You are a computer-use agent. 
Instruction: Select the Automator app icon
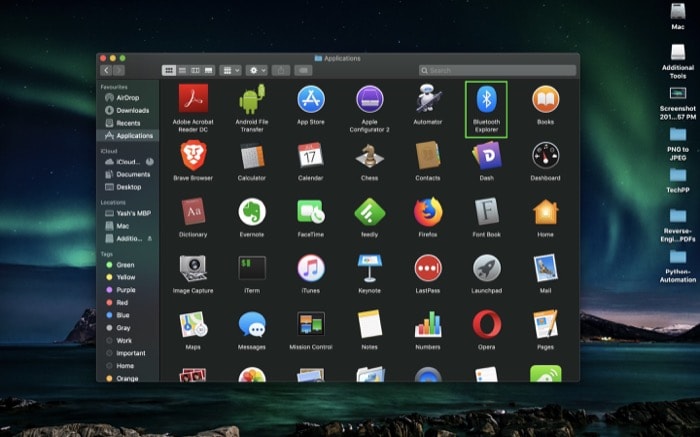coord(428,99)
